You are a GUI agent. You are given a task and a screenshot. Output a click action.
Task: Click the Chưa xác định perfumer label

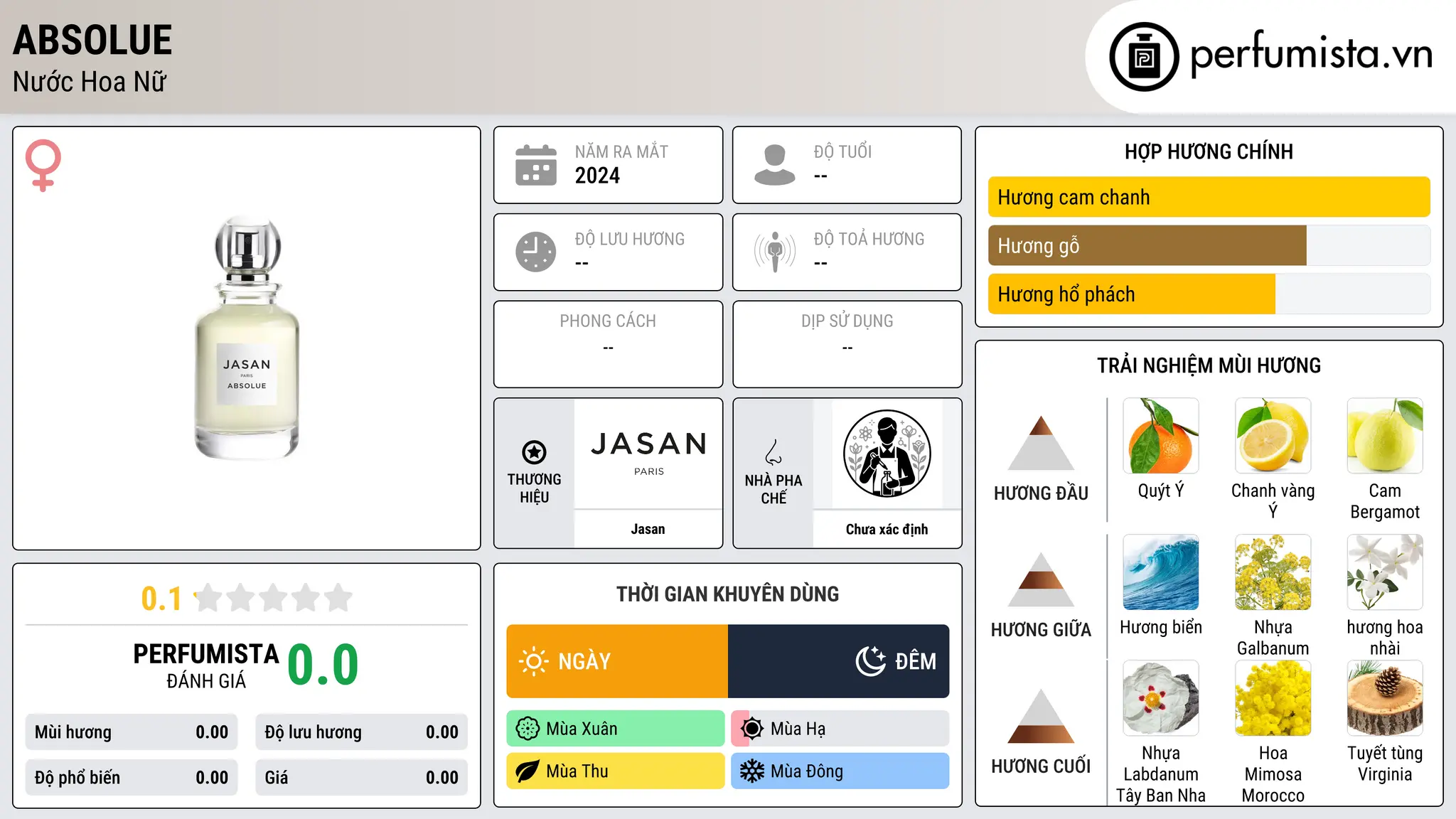(887, 529)
